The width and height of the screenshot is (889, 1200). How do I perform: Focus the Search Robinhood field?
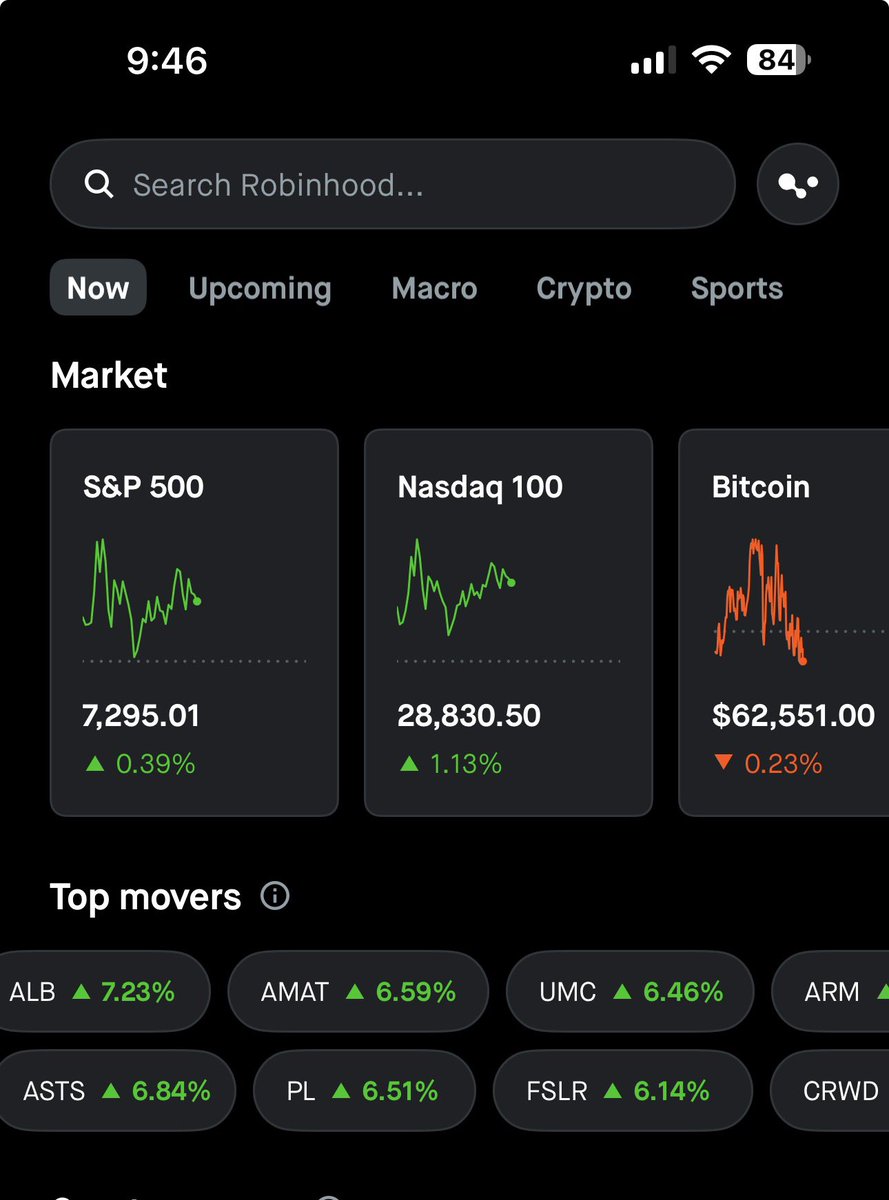(393, 185)
